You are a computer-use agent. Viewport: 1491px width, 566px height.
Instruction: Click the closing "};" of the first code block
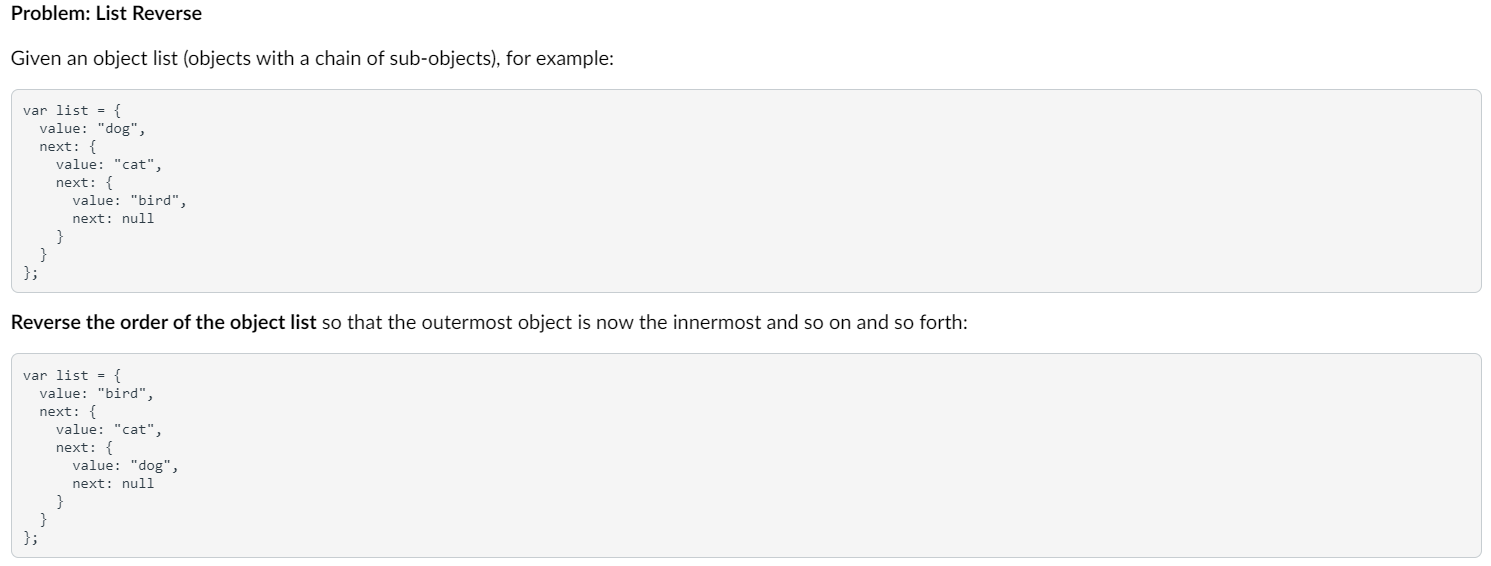click(x=31, y=273)
